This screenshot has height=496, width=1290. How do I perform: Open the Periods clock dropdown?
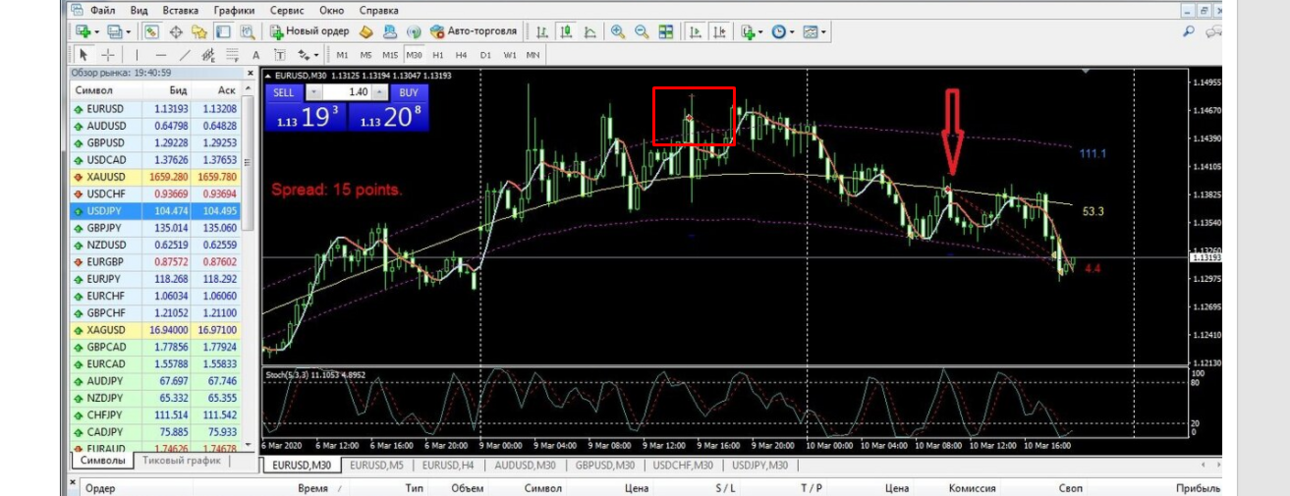coord(782,32)
